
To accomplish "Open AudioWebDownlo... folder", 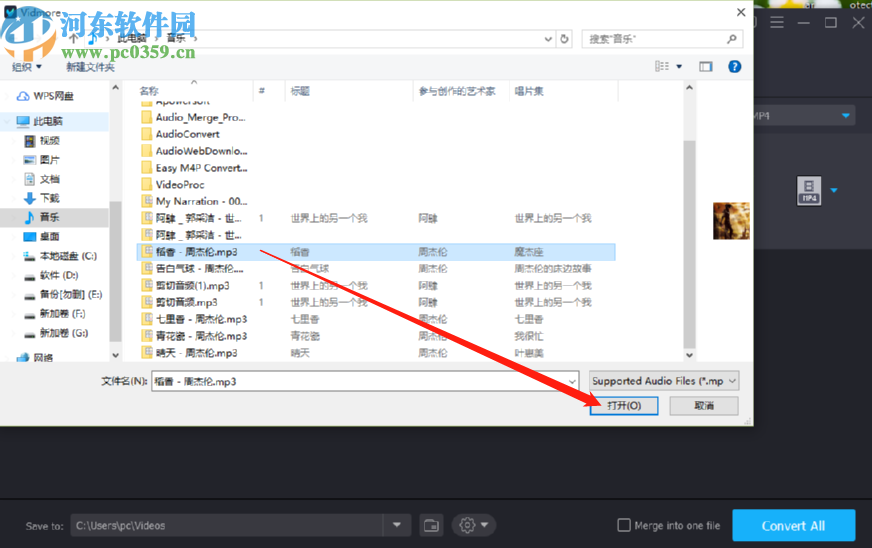I will tap(201, 151).
